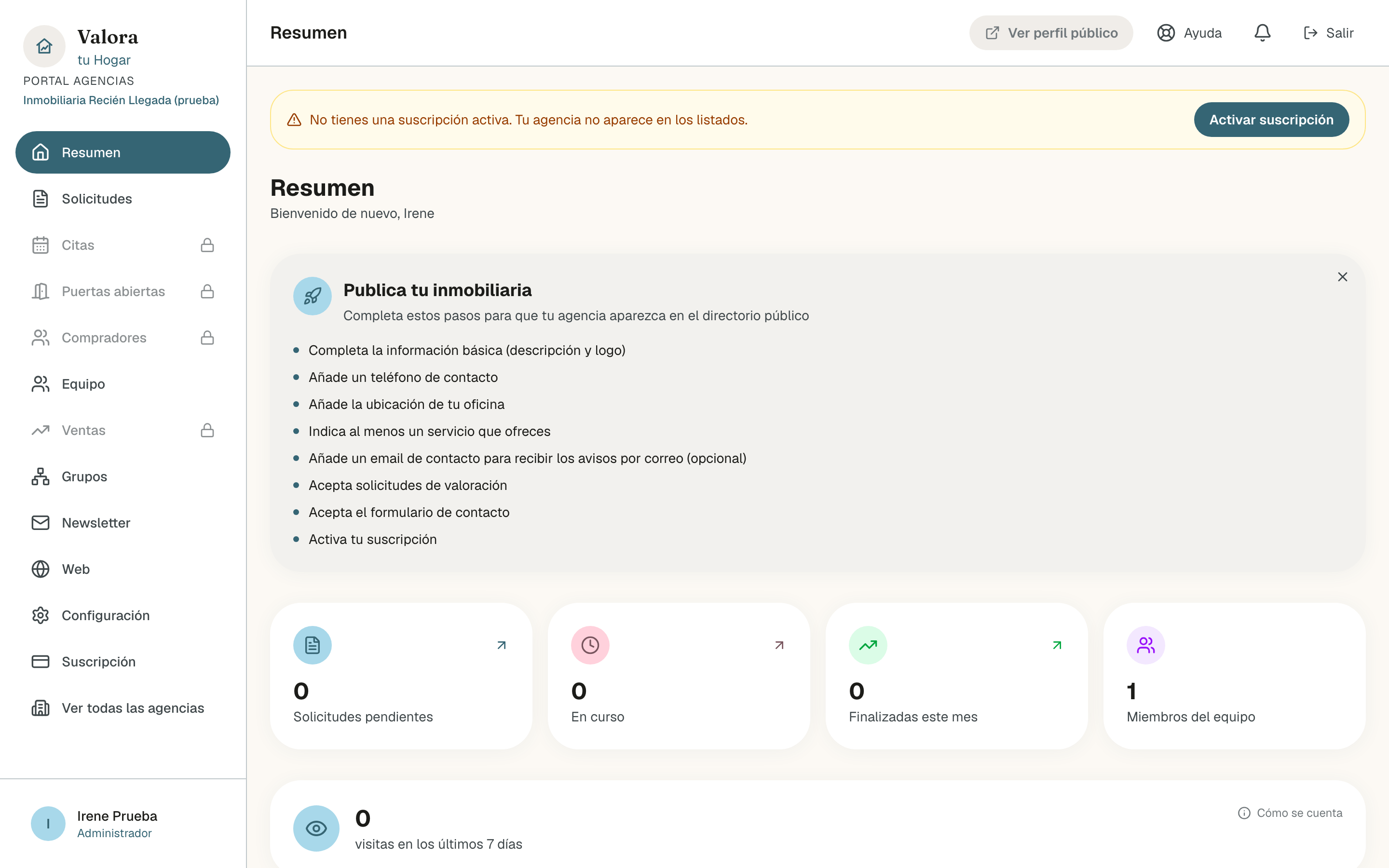The image size is (1389, 868).
Task: Click Ver perfil público button
Action: click(x=1051, y=33)
